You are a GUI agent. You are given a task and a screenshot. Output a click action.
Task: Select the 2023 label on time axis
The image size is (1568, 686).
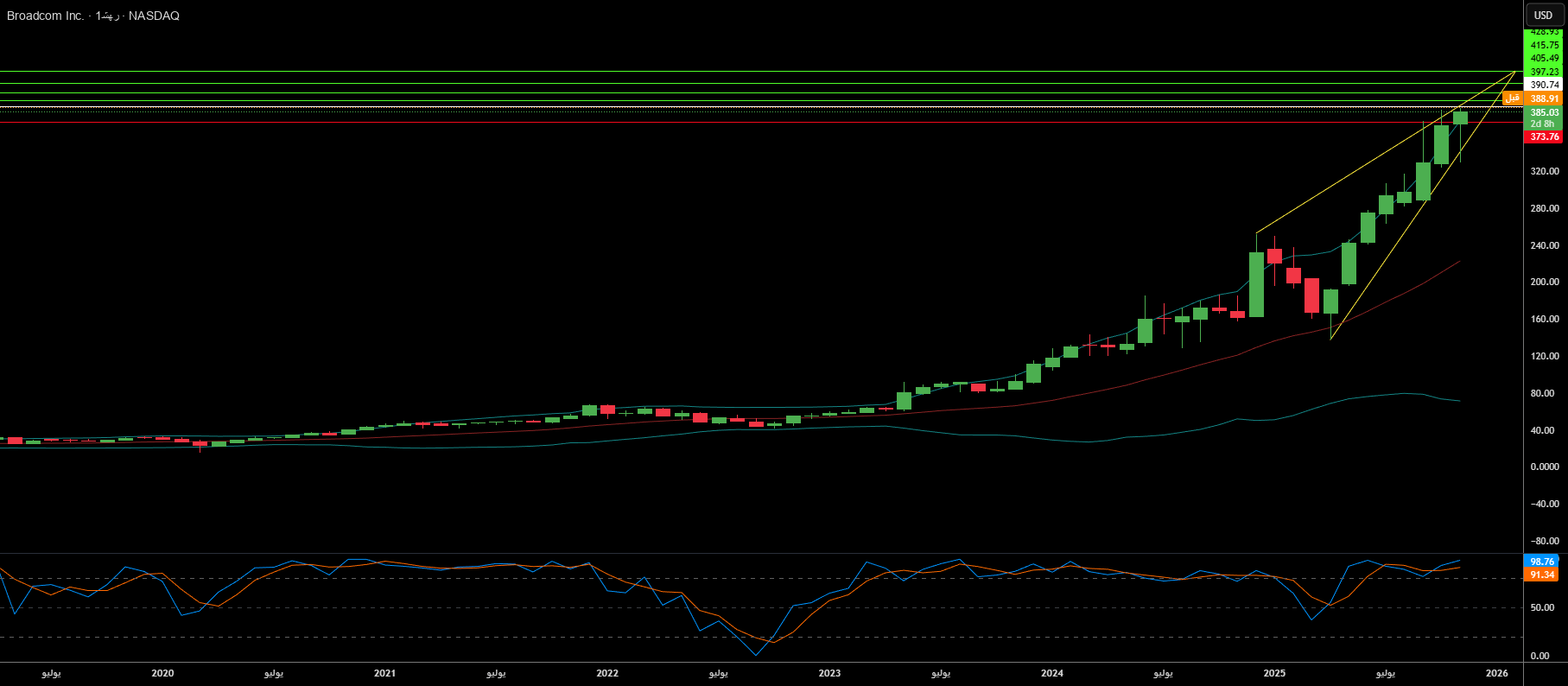(x=829, y=673)
